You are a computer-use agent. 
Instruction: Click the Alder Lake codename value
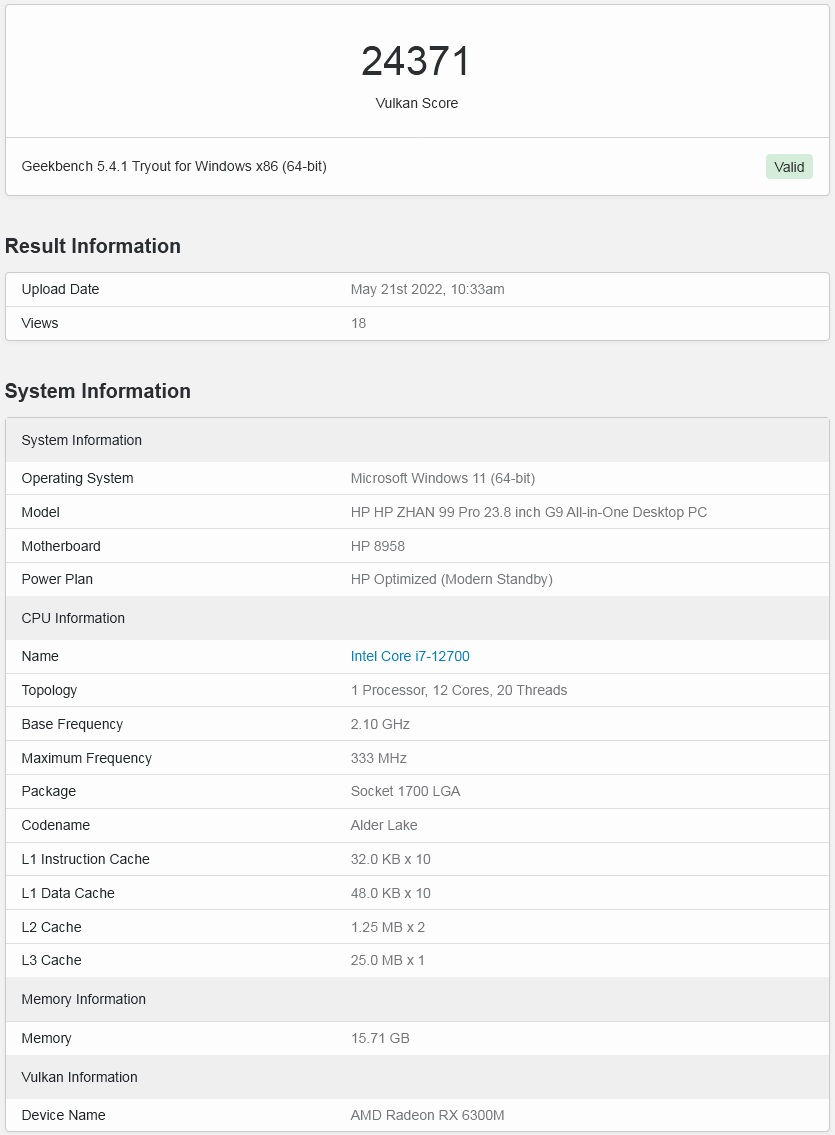pos(384,826)
